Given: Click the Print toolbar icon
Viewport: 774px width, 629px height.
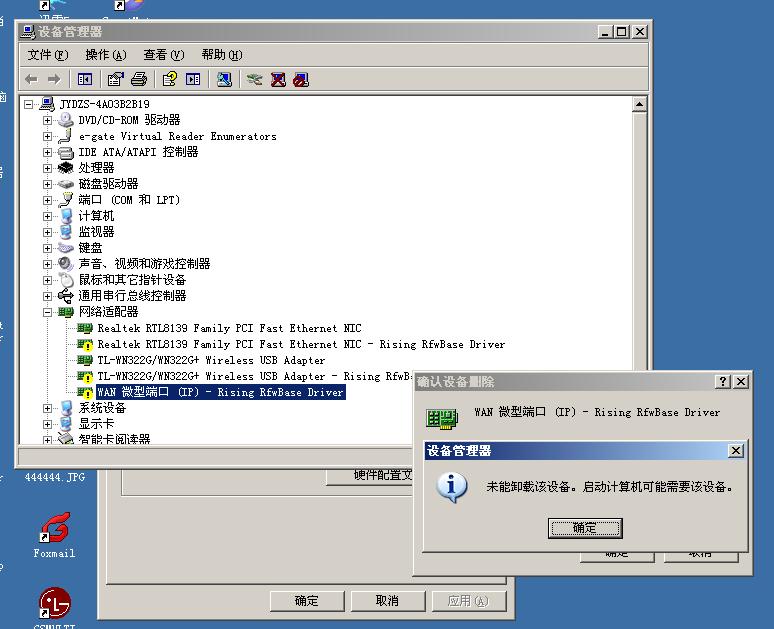Looking at the screenshot, I should (x=139, y=79).
